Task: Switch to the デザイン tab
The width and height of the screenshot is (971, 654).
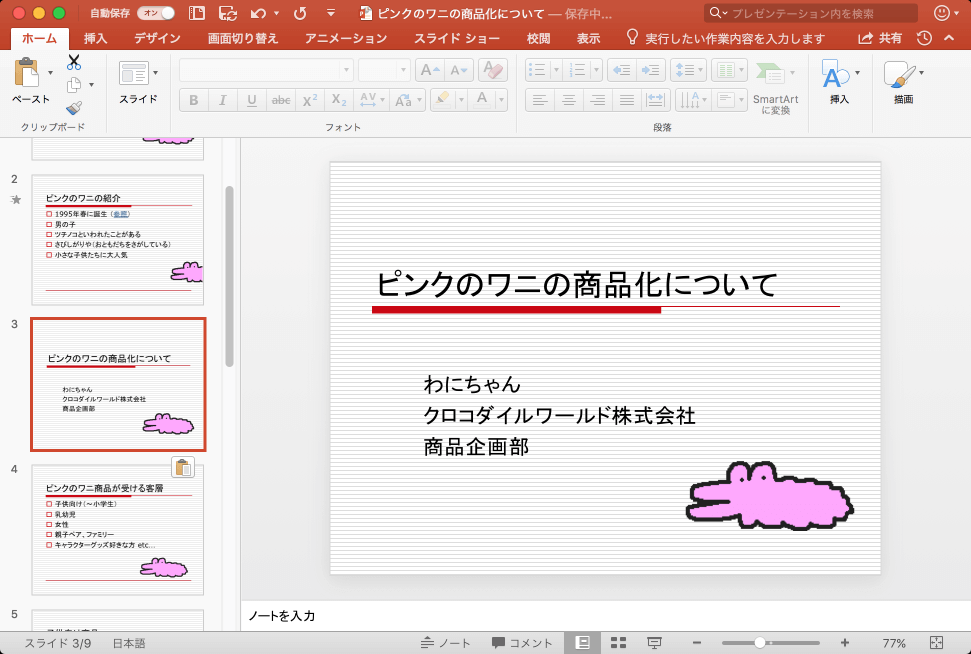Action: (x=157, y=38)
